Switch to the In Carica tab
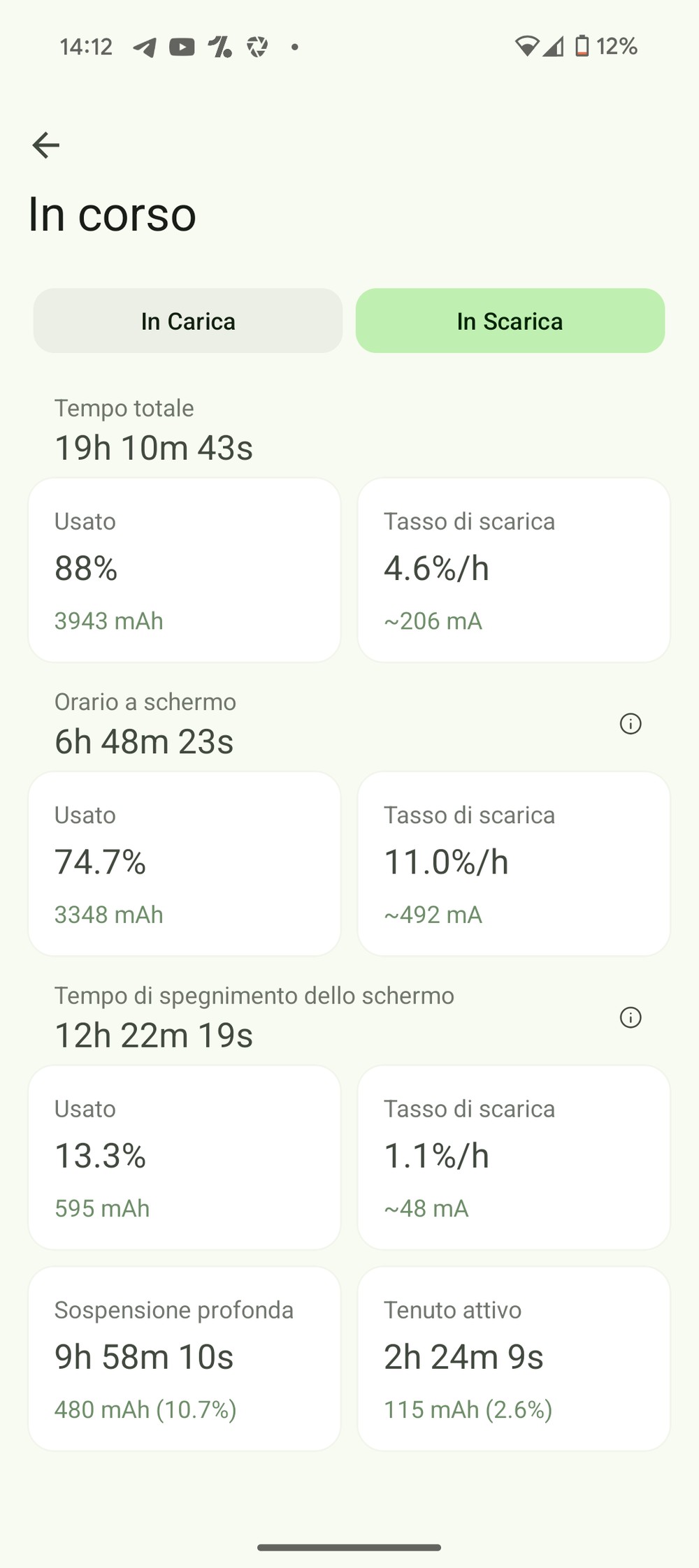The height and width of the screenshot is (1568, 699). 188,321
